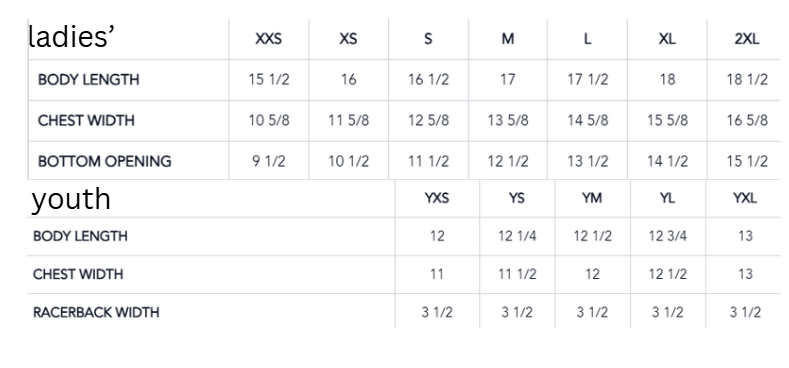The width and height of the screenshot is (789, 368).
Task: Select the youth YXL size header
Action: [745, 198]
